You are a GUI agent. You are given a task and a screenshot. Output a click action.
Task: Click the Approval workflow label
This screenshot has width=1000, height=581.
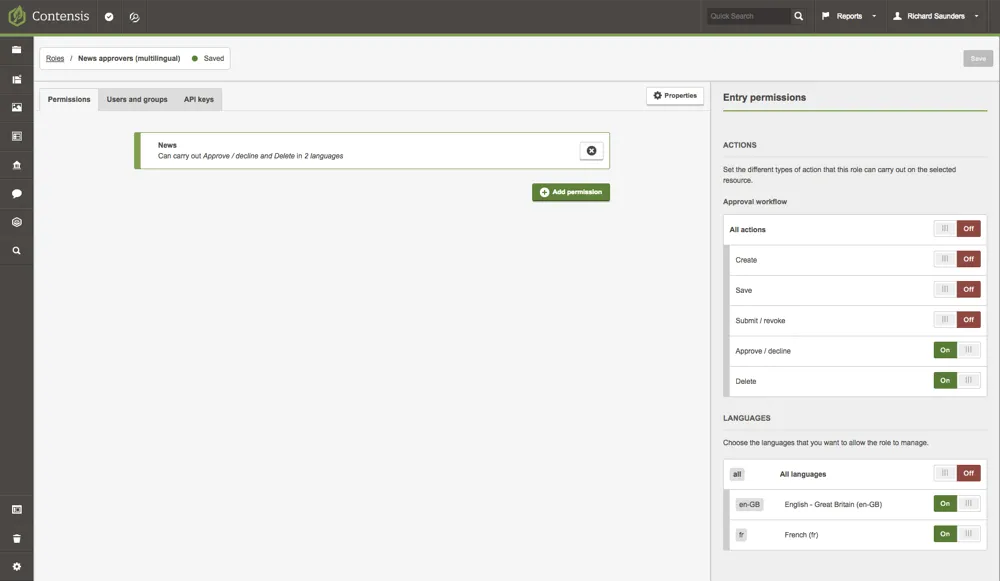pyautogui.click(x=754, y=202)
